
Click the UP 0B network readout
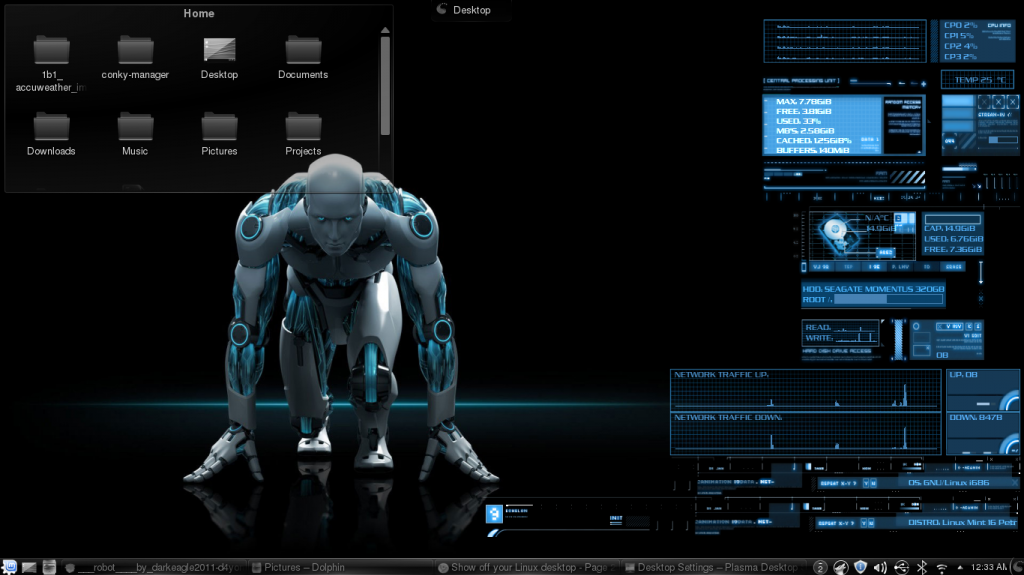(963, 375)
